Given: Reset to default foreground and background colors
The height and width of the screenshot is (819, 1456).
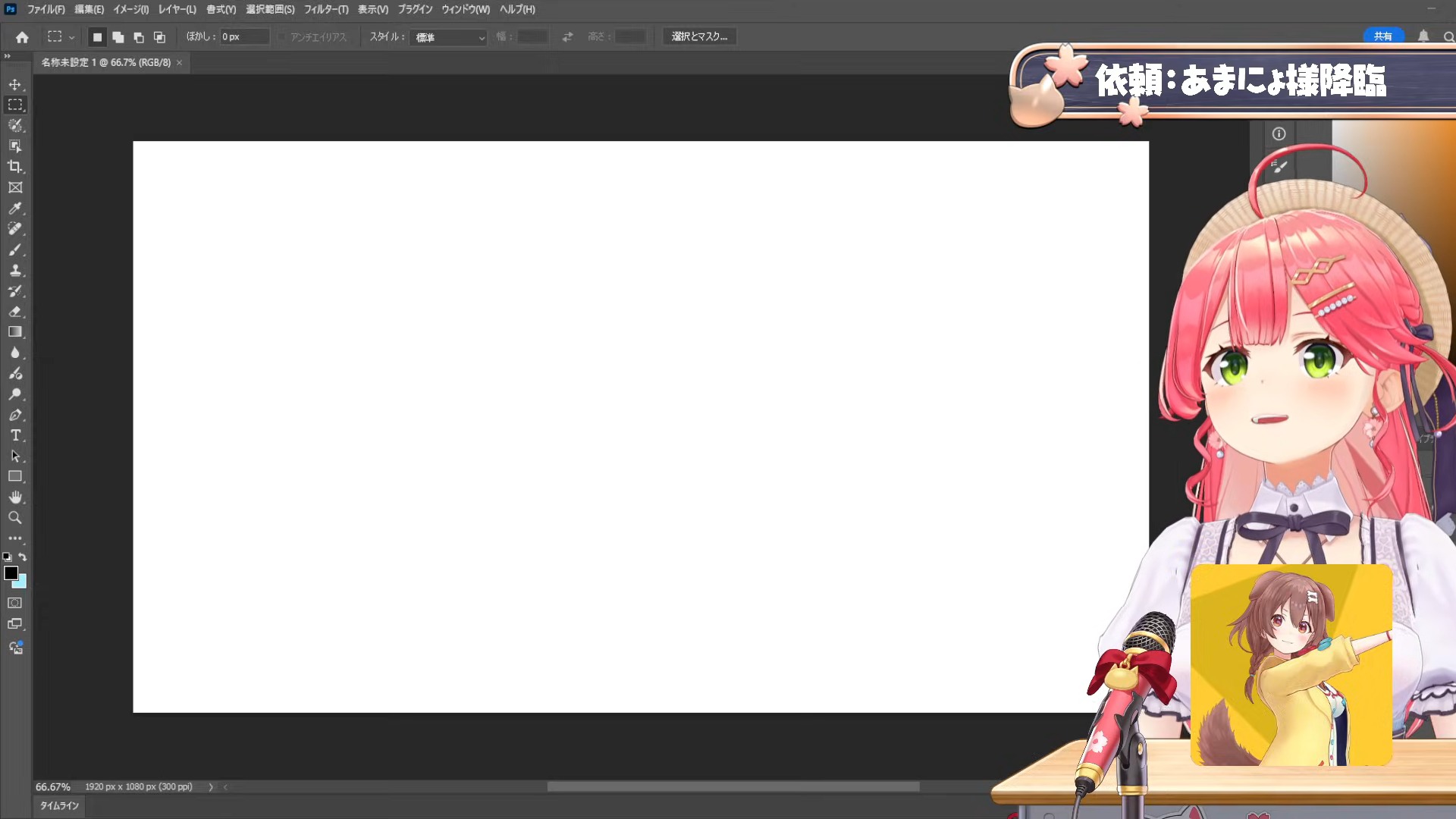Looking at the screenshot, I should pos(7,557).
